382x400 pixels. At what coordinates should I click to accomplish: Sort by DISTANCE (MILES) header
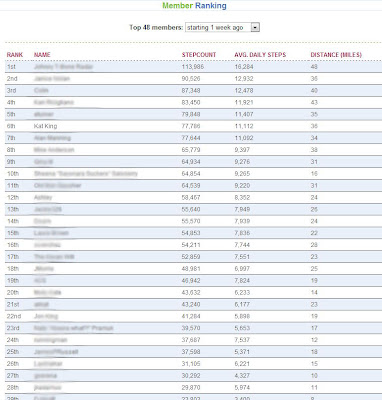tap(336, 55)
